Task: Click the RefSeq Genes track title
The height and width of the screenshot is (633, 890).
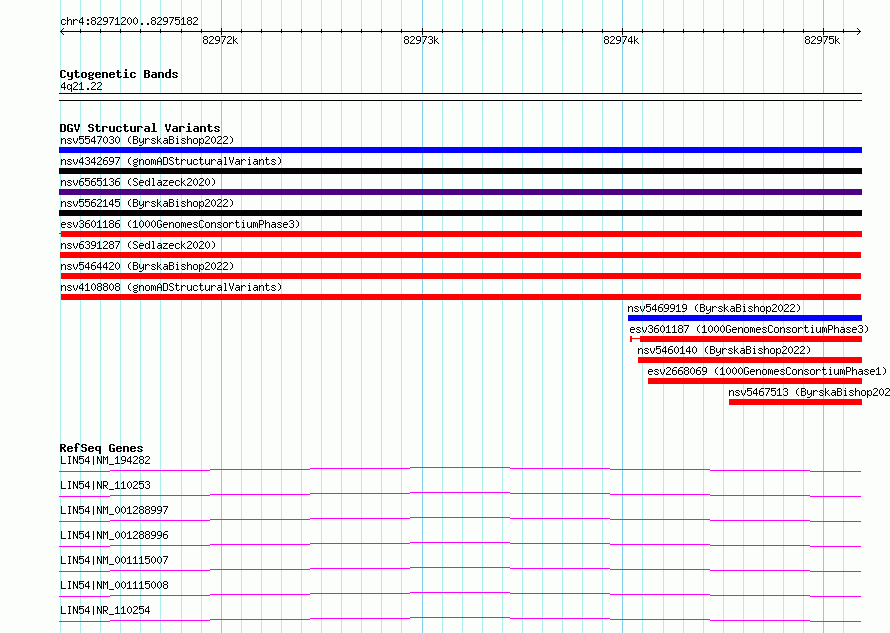Action: click(101, 448)
